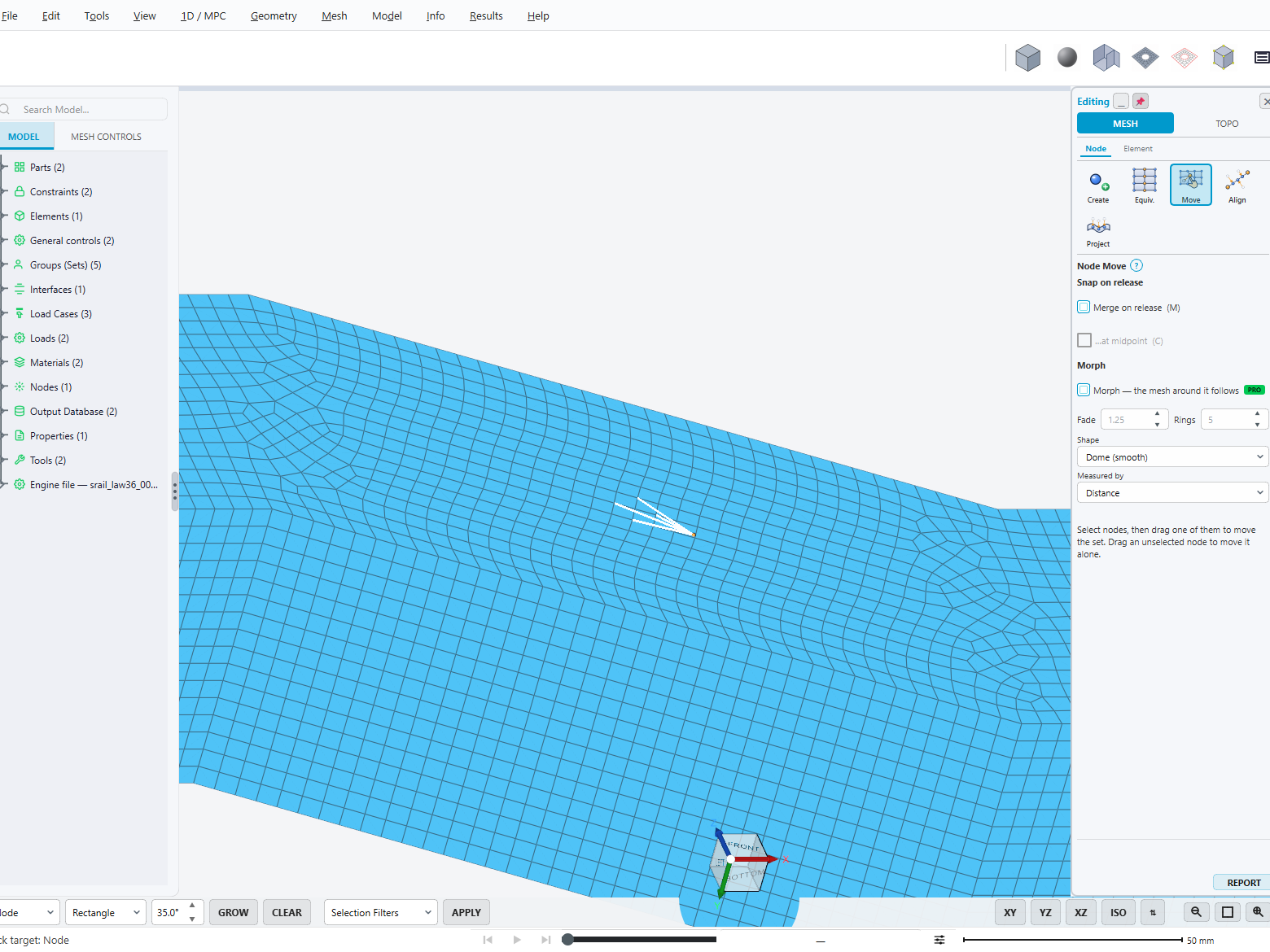Enable Morph mesh follows checkbox
This screenshot has height=952, width=1270.
pyautogui.click(x=1084, y=390)
